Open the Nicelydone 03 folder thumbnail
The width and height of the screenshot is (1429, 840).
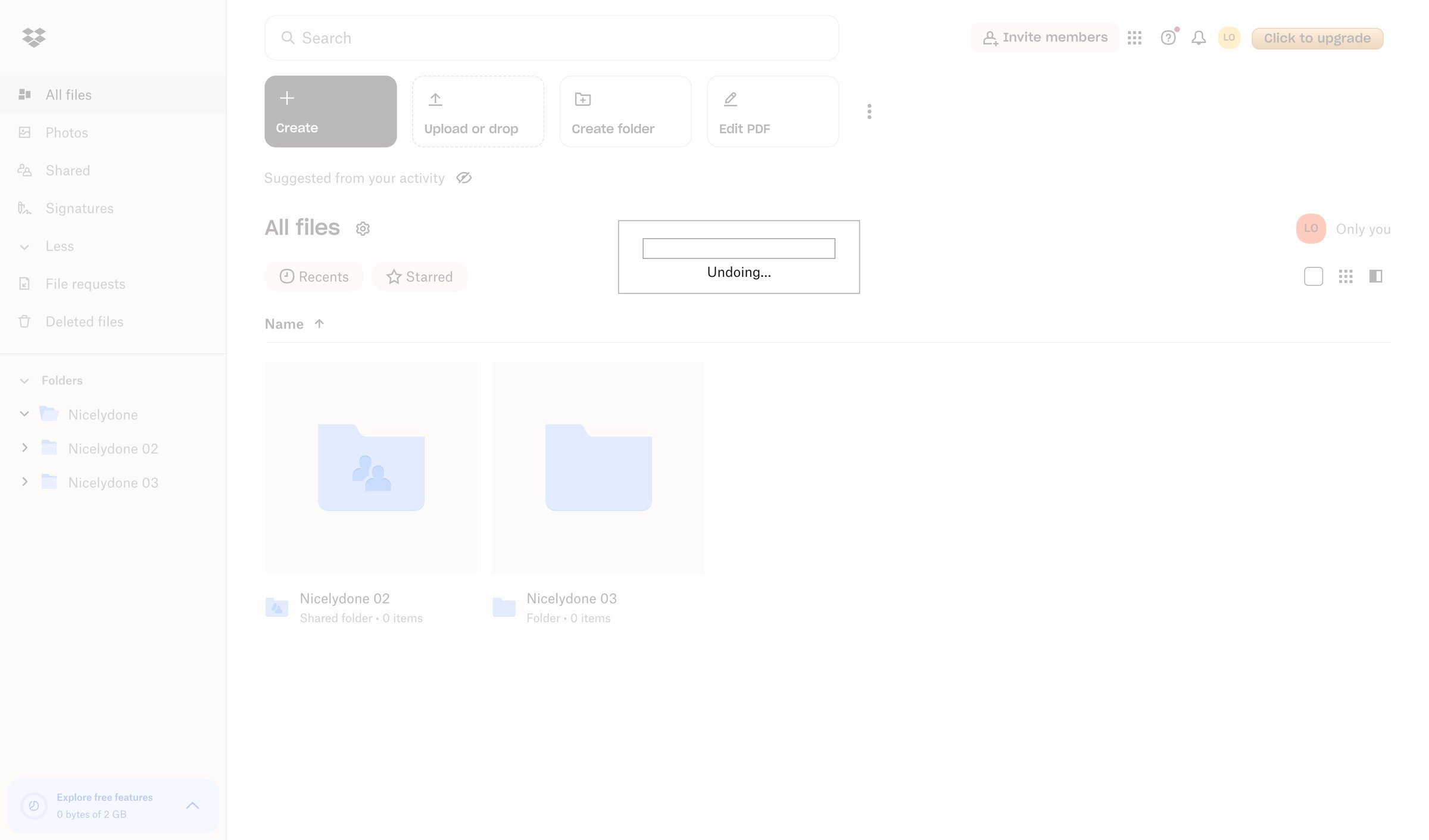point(598,467)
